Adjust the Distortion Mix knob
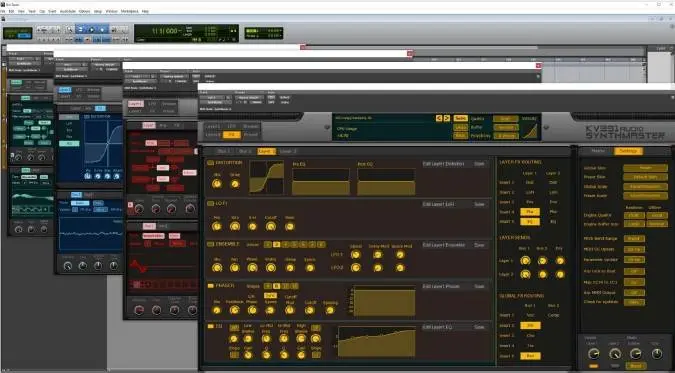The image size is (675, 373). [217, 184]
